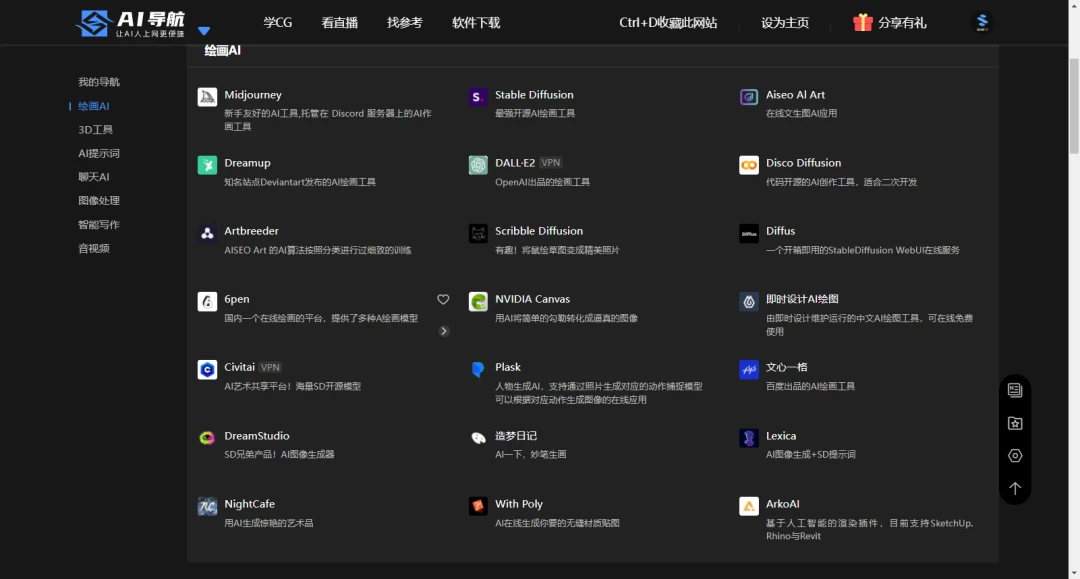The width and height of the screenshot is (1080, 579).
Task: Select 绘画AI in the sidebar
Action: tap(94, 106)
